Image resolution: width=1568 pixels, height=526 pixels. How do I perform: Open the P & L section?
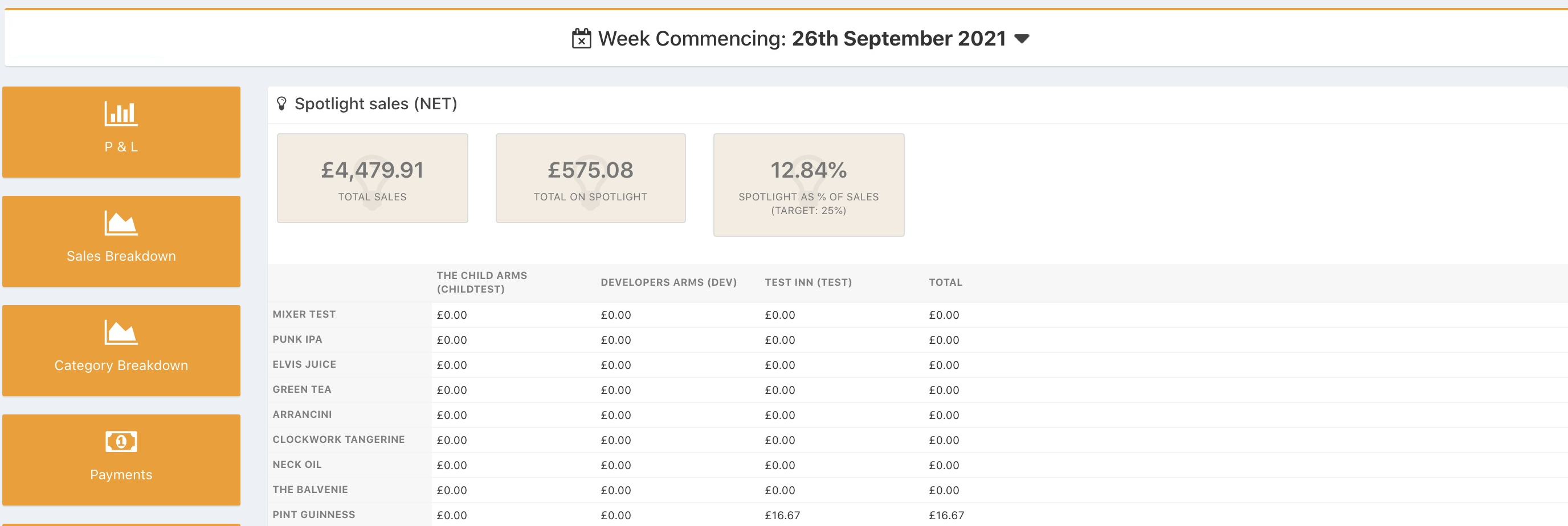[121, 146]
